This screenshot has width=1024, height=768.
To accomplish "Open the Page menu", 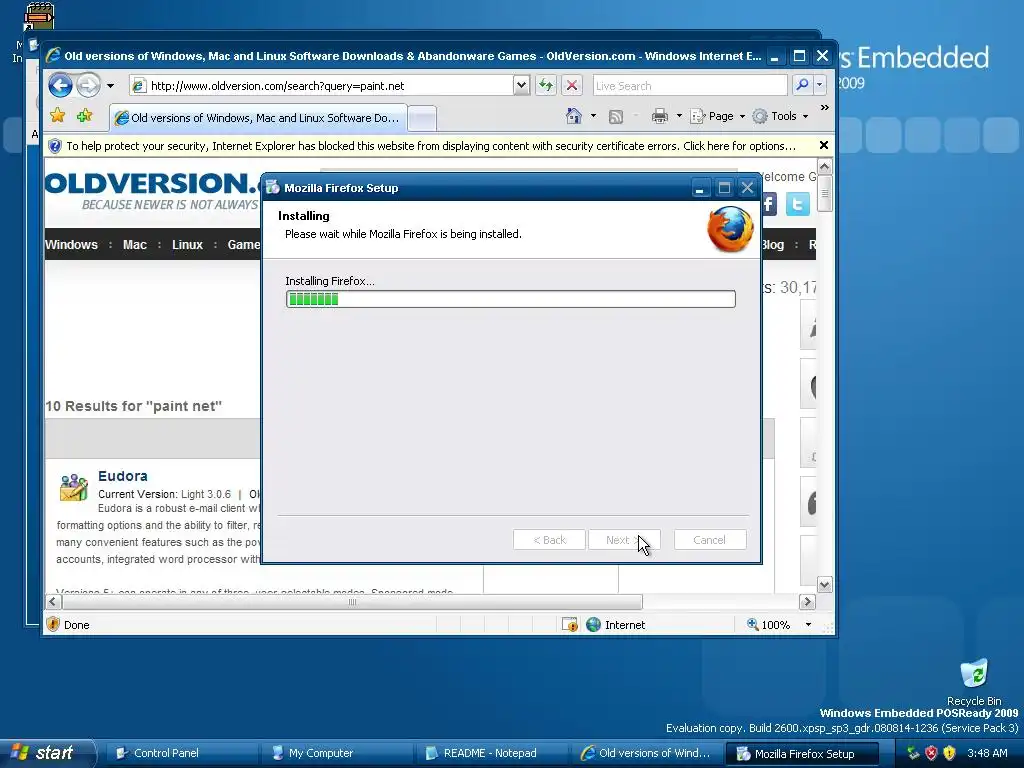I will click(718, 116).
